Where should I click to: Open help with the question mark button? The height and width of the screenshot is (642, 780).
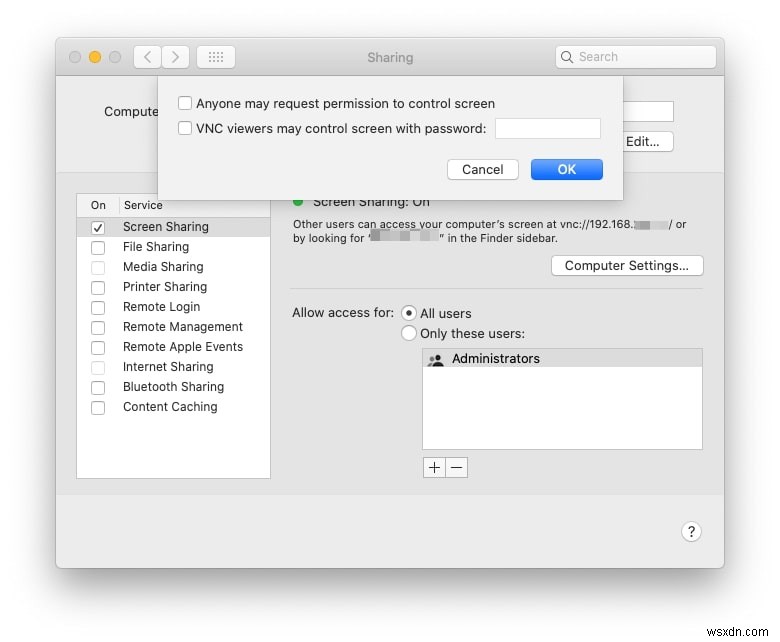(x=691, y=532)
